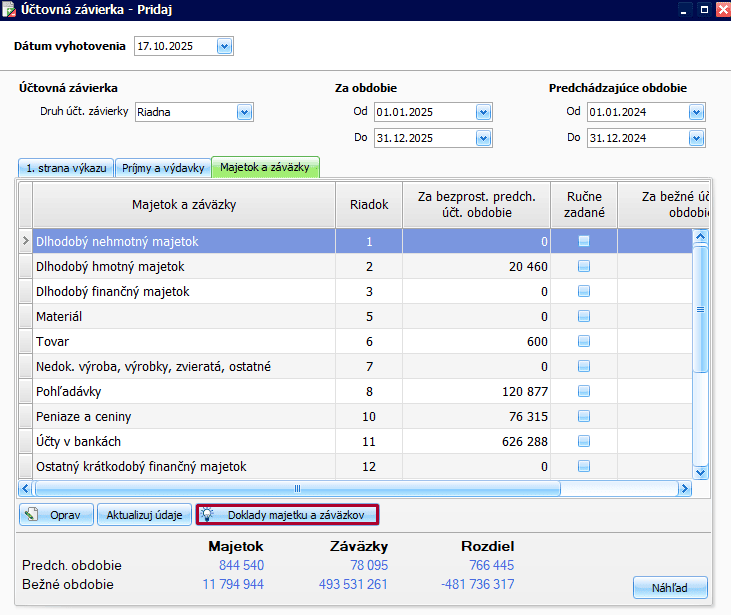Click the application icon in title bar
The height and width of the screenshot is (615, 731).
tap(10, 9)
